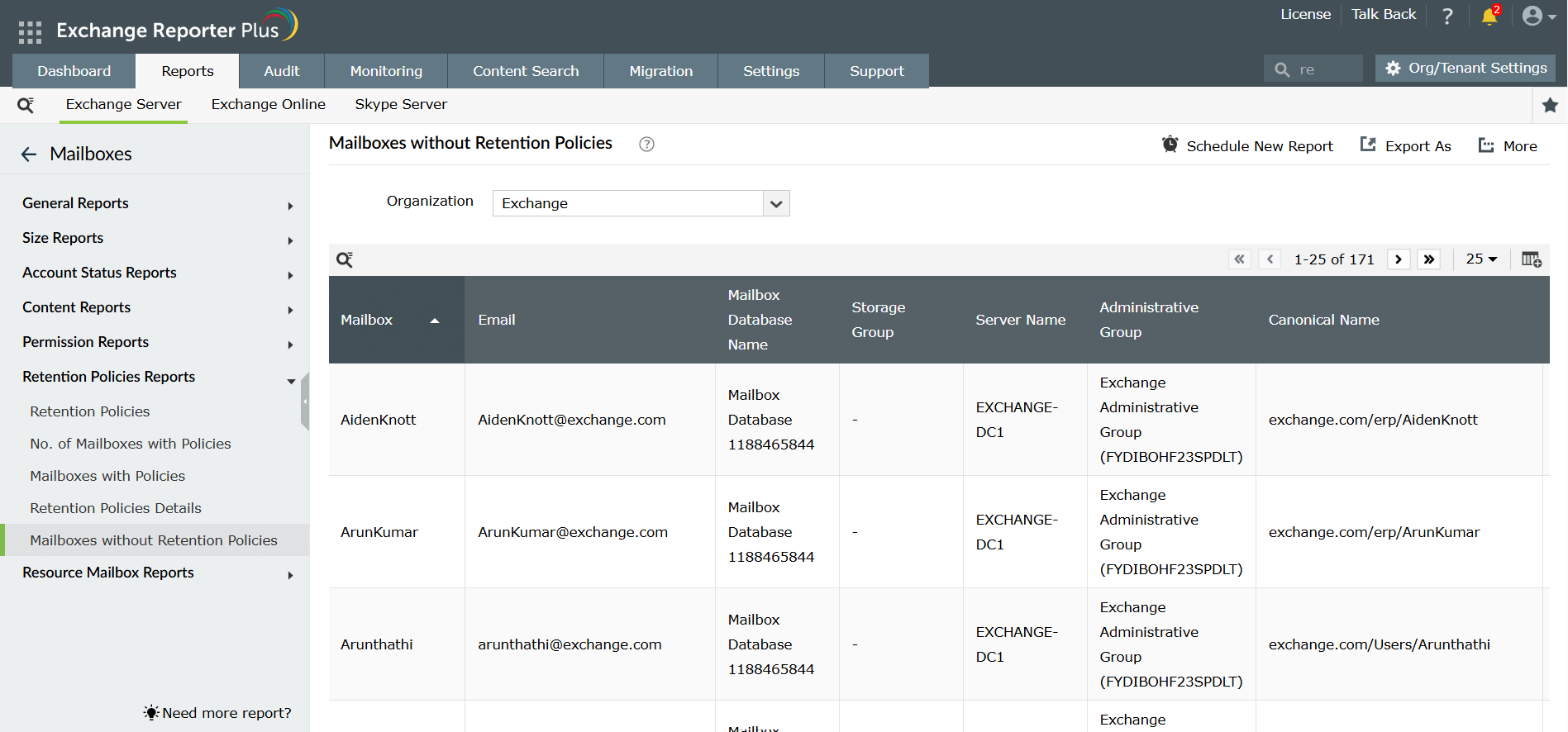
Task: Open the notifications bell icon
Action: coord(1489,16)
